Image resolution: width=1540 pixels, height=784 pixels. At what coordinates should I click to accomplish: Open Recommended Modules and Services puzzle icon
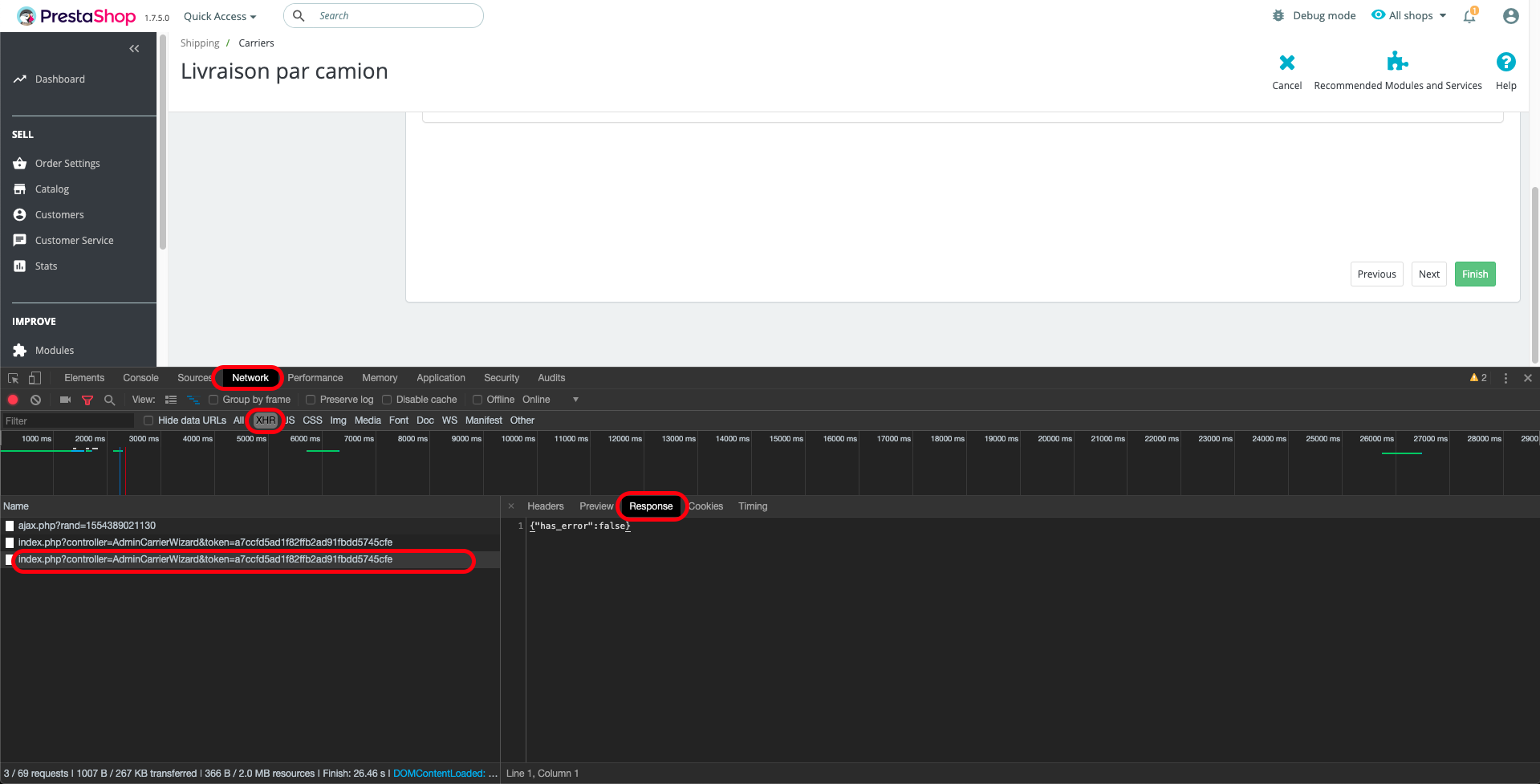(1397, 62)
